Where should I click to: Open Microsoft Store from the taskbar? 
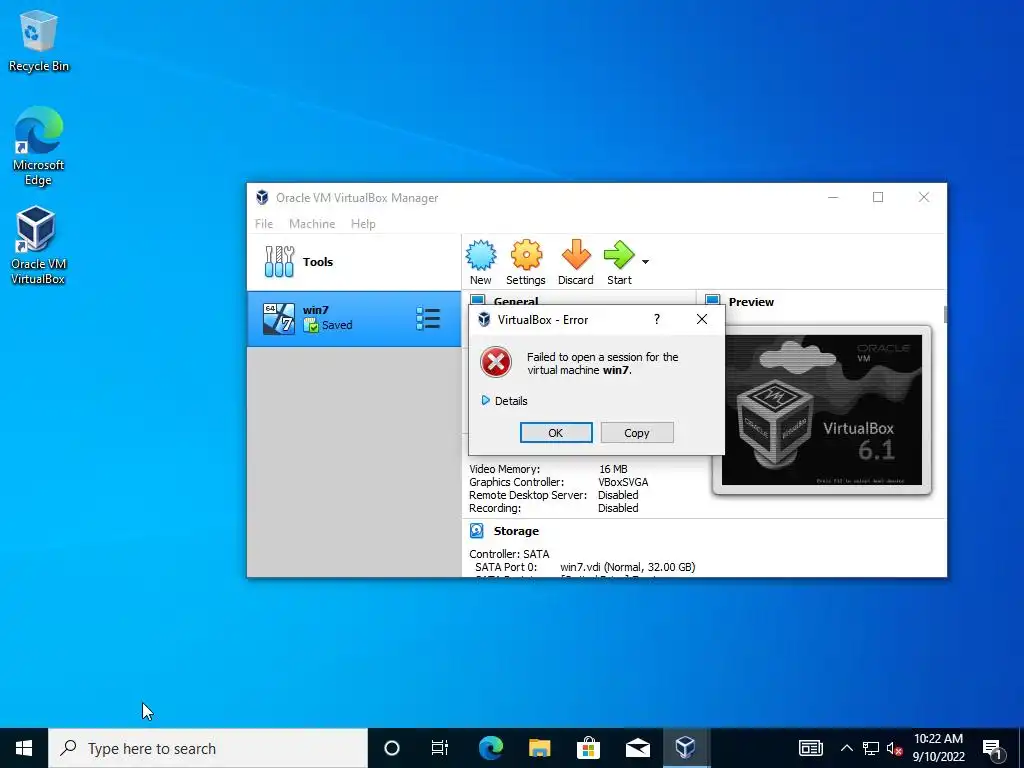[588, 748]
